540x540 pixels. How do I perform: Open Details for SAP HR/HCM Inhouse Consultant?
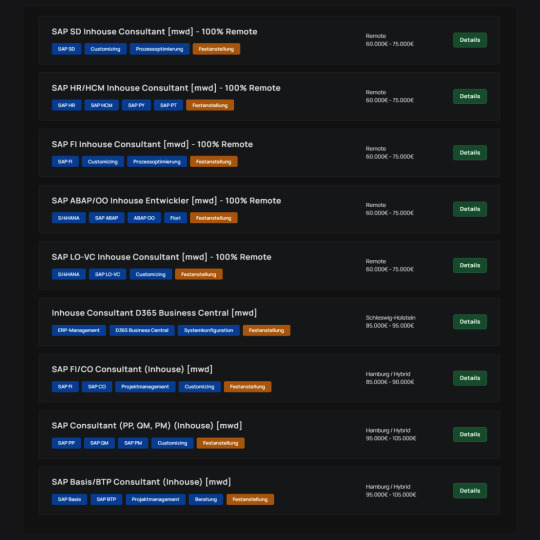click(470, 96)
